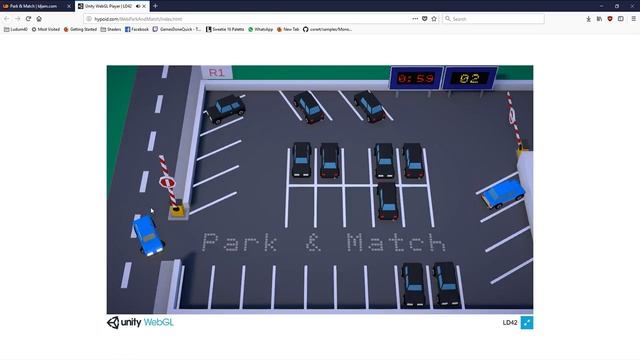Screen dimensions: 640x360
Task: Mute audio on the Unity WebGL Player tab
Action: [138, 6]
